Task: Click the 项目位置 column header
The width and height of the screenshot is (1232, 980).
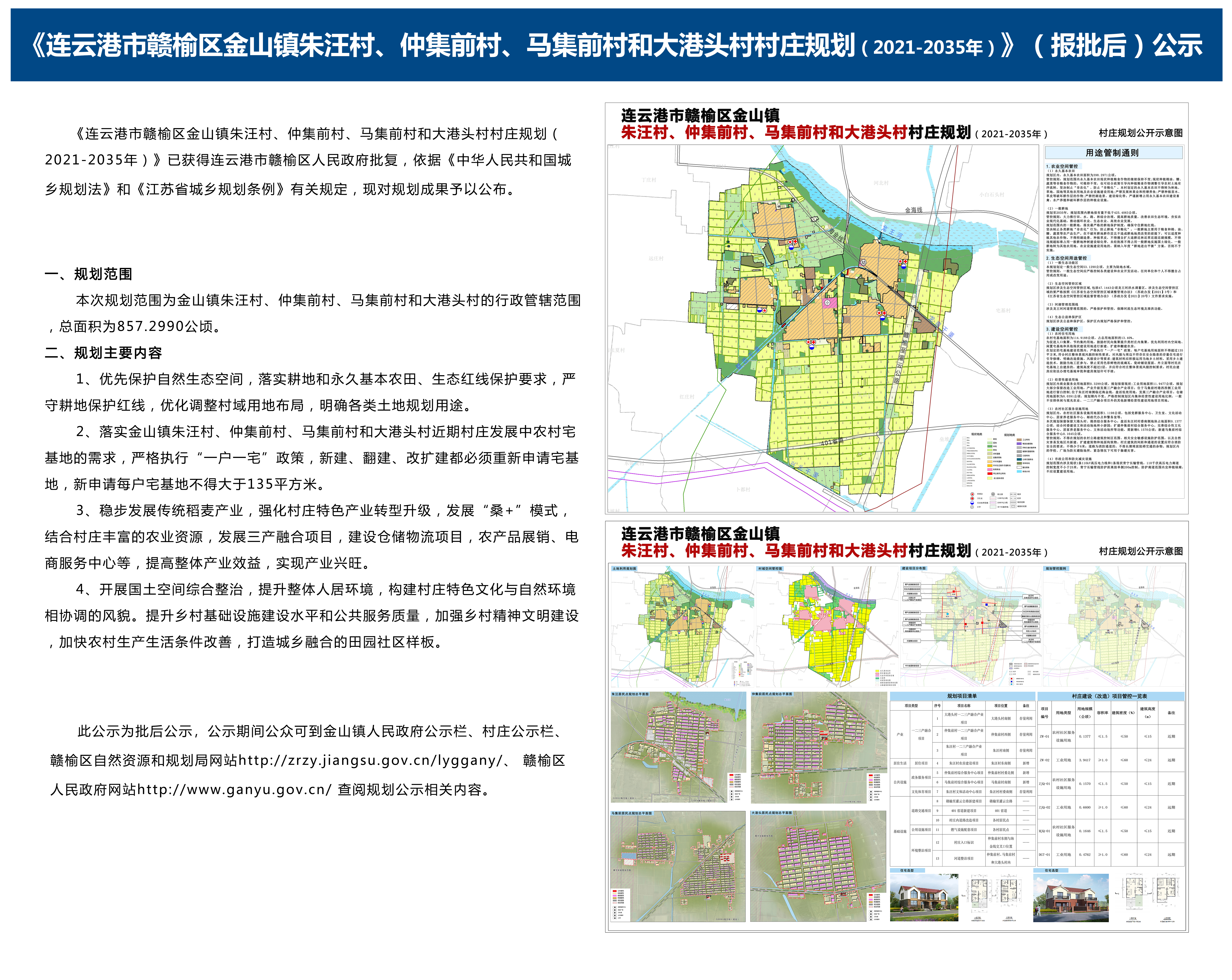Action: click(x=1001, y=706)
